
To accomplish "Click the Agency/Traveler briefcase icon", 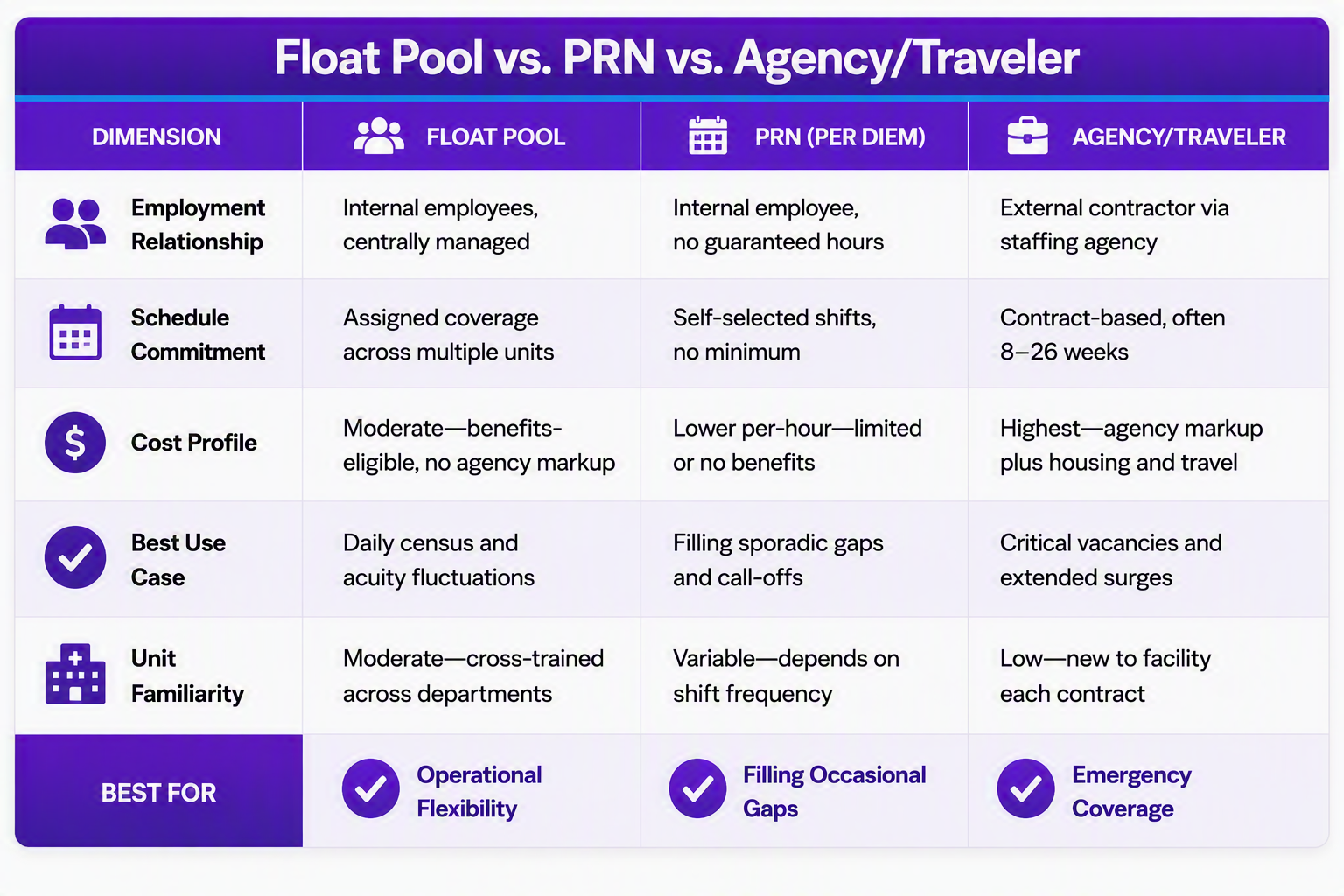I will pyautogui.click(x=1027, y=136).
